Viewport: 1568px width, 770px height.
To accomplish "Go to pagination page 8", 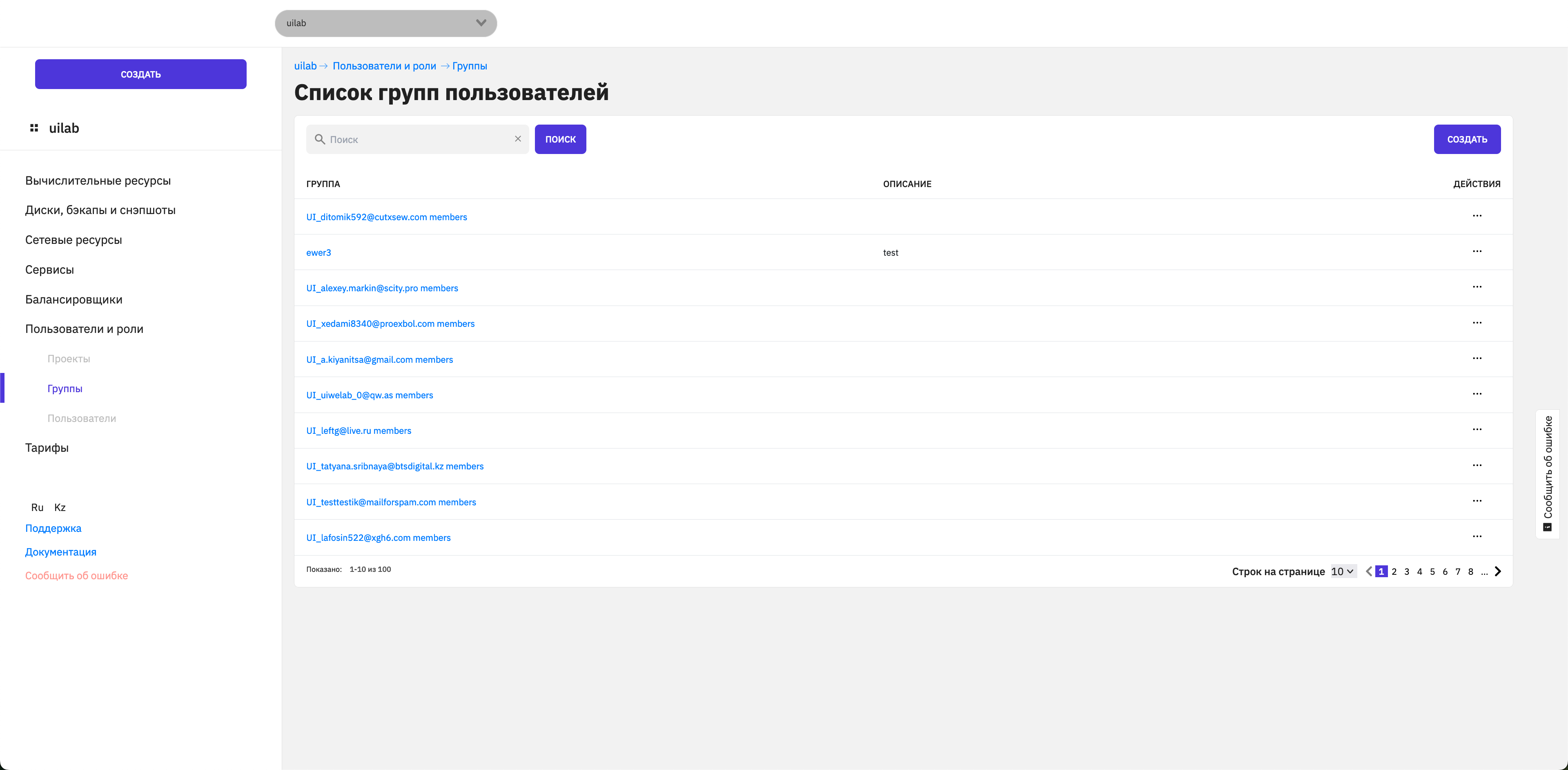I will pyautogui.click(x=1470, y=571).
